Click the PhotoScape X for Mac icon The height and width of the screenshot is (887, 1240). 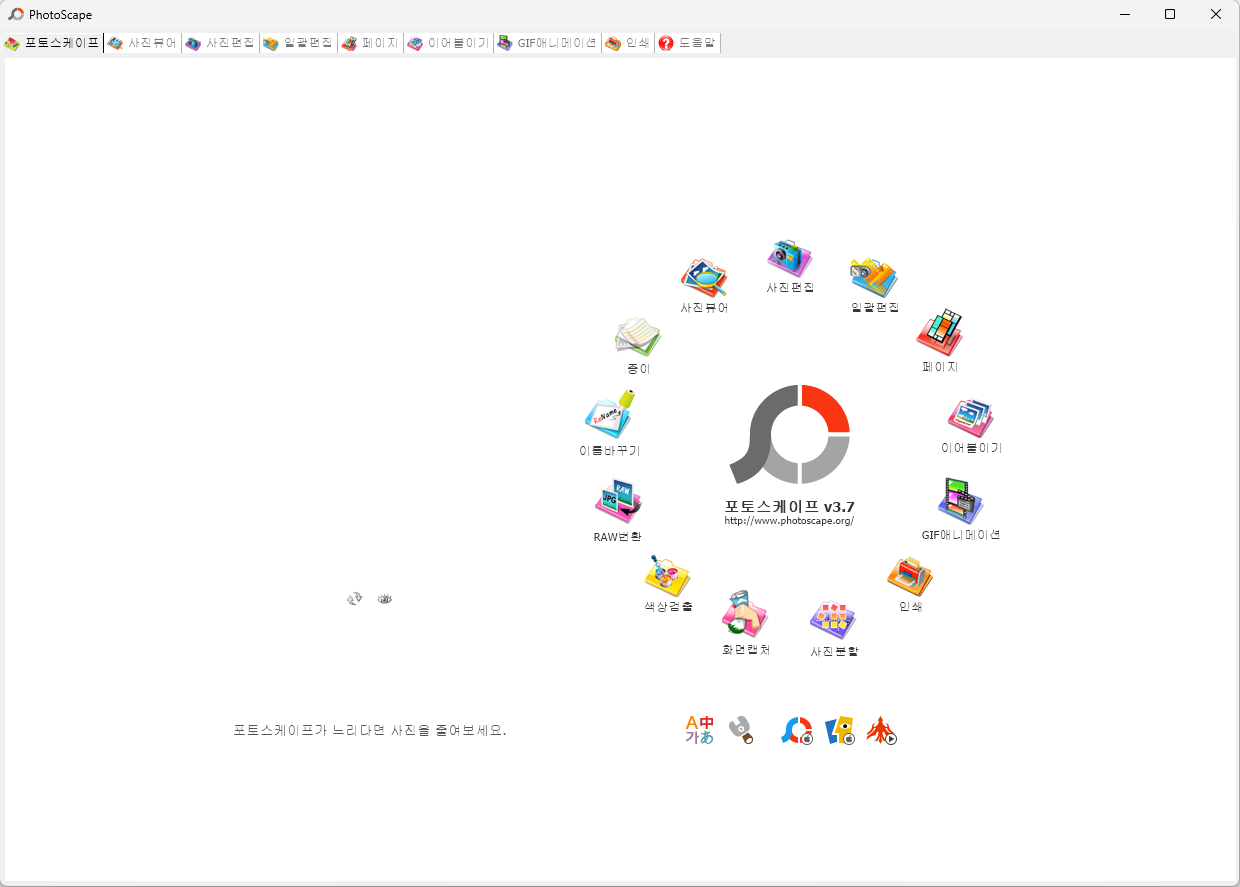point(797,731)
